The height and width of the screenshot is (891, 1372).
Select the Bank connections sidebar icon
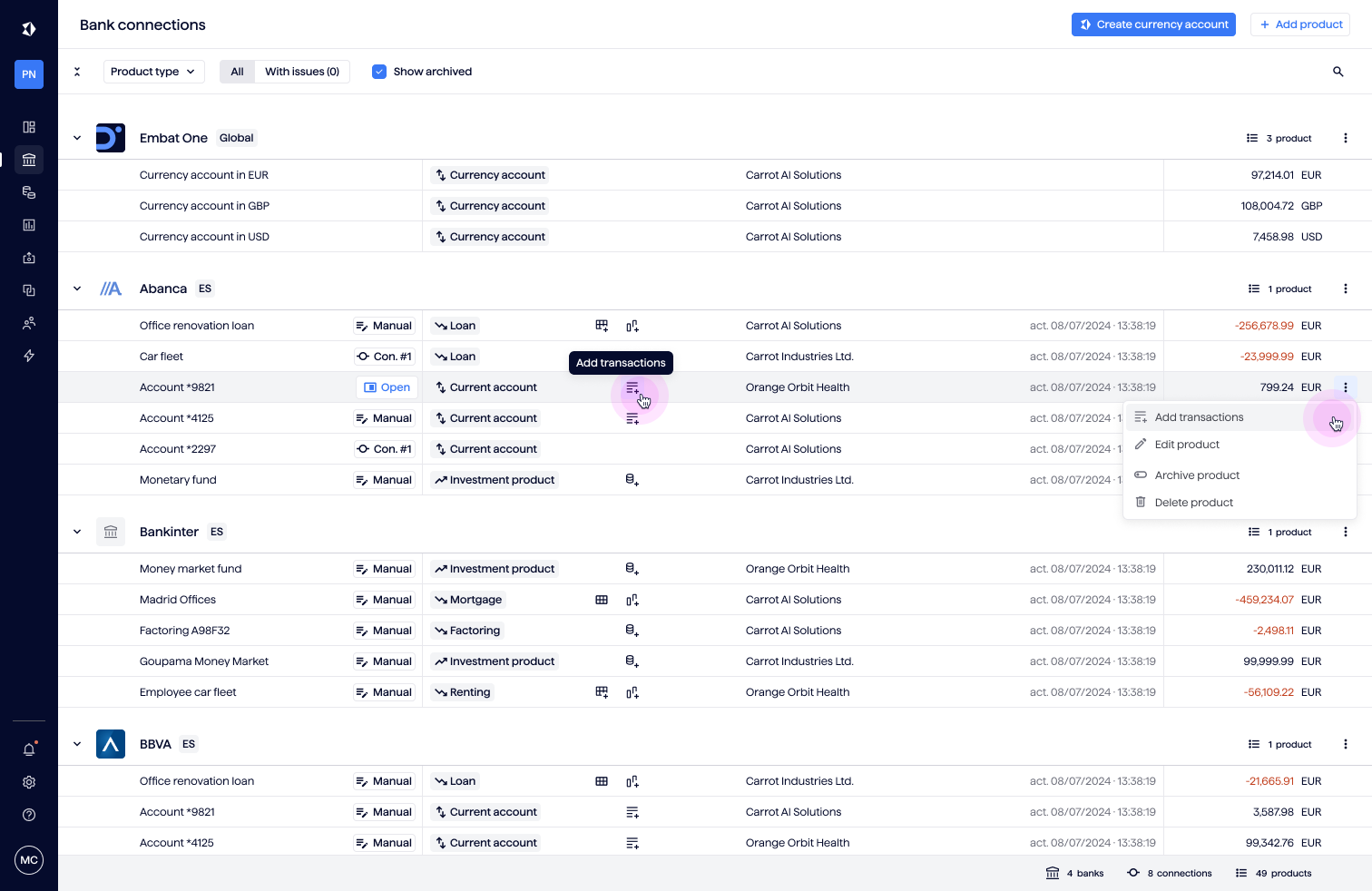pos(28,160)
